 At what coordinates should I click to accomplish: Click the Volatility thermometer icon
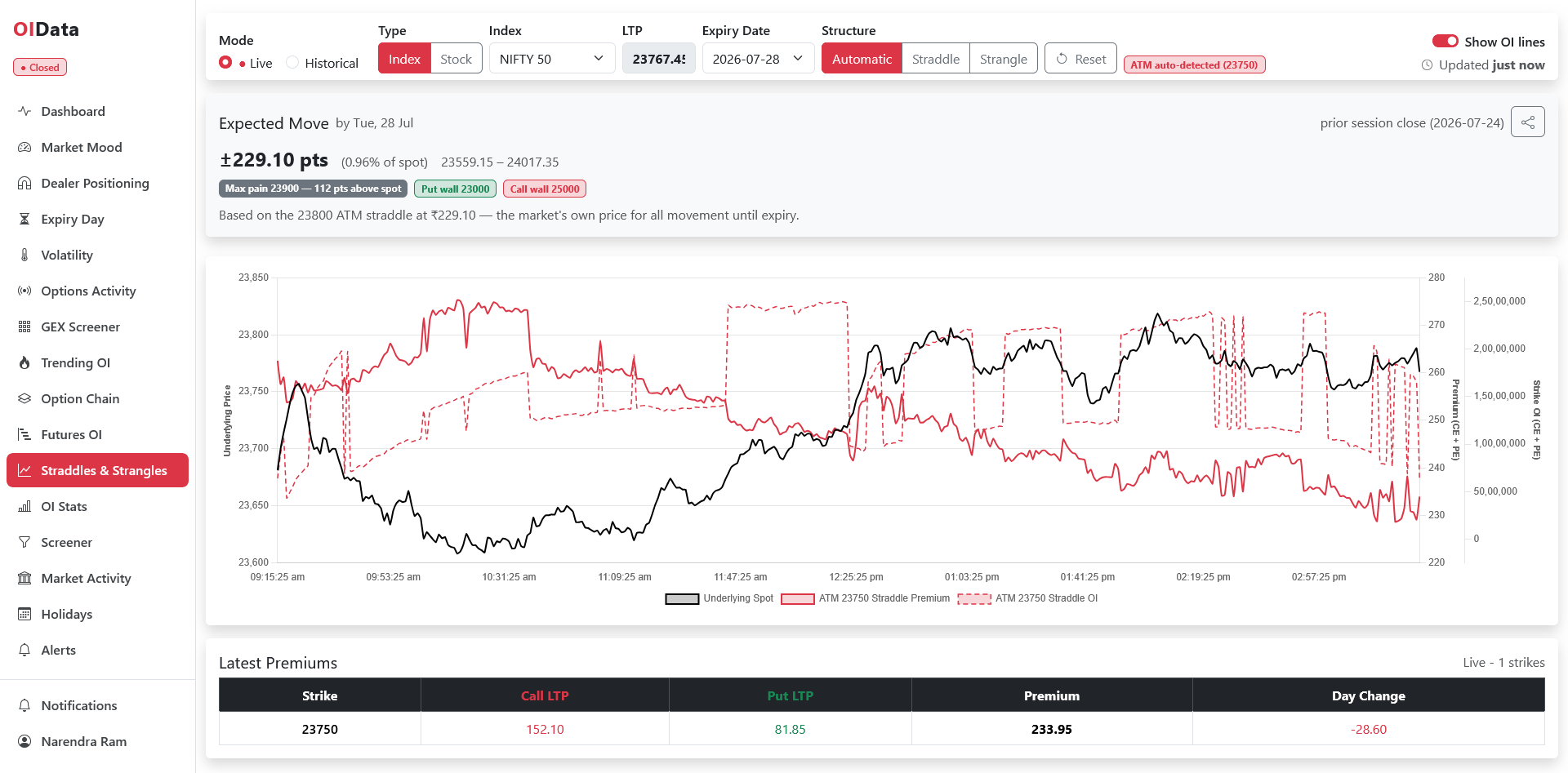(x=24, y=255)
